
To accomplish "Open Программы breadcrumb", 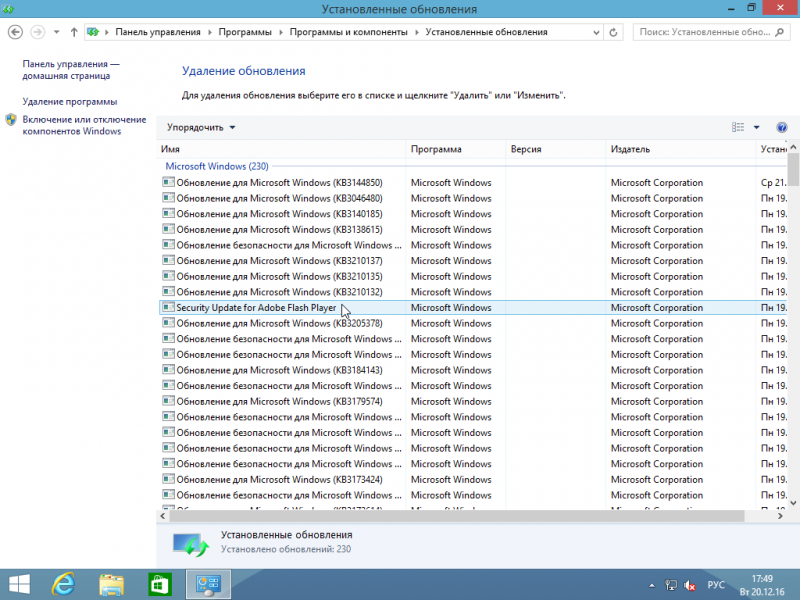I will tap(245, 32).
